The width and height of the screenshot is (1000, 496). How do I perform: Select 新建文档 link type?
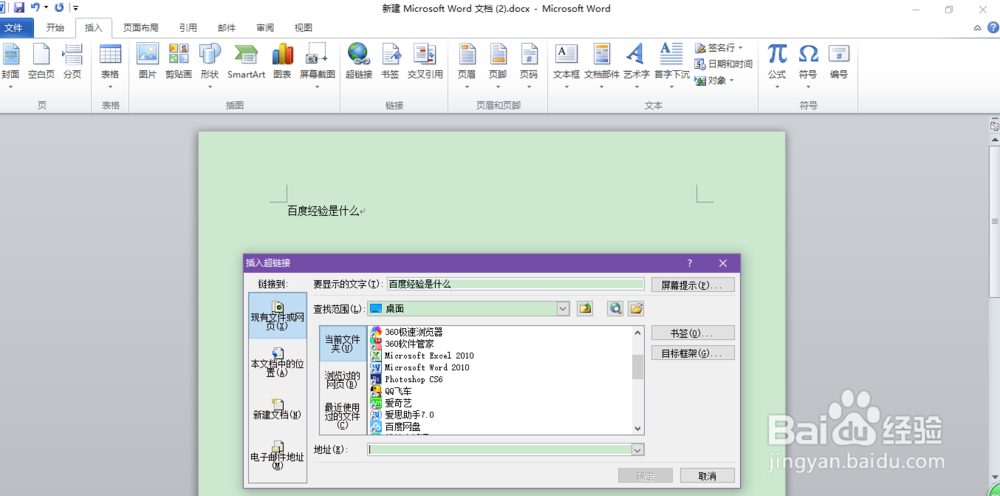[277, 408]
